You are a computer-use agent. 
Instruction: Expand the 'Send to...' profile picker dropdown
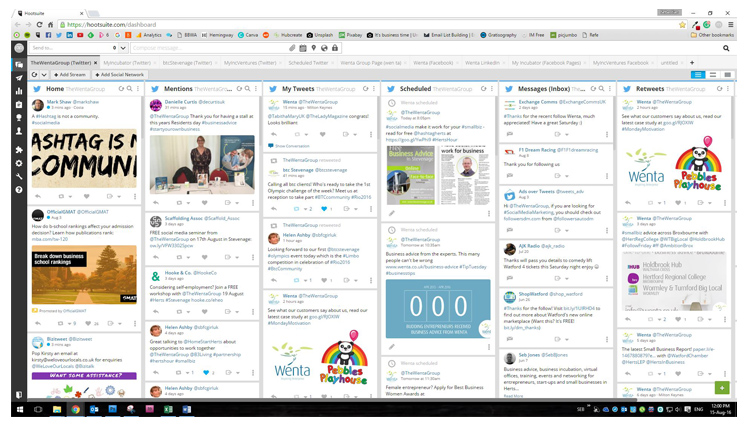(122, 48)
